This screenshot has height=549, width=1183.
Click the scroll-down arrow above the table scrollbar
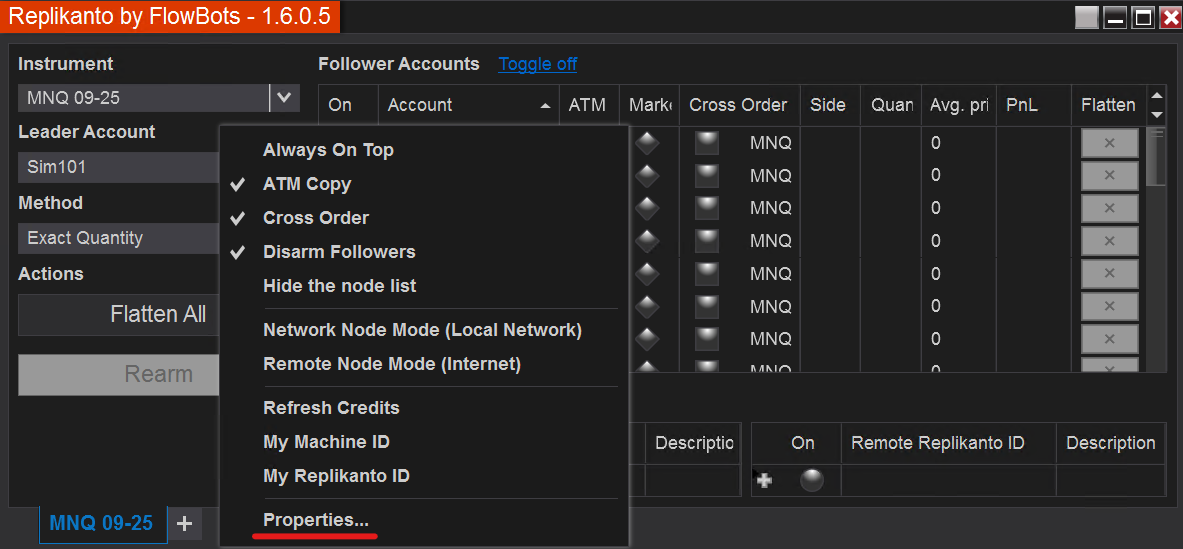1157,114
